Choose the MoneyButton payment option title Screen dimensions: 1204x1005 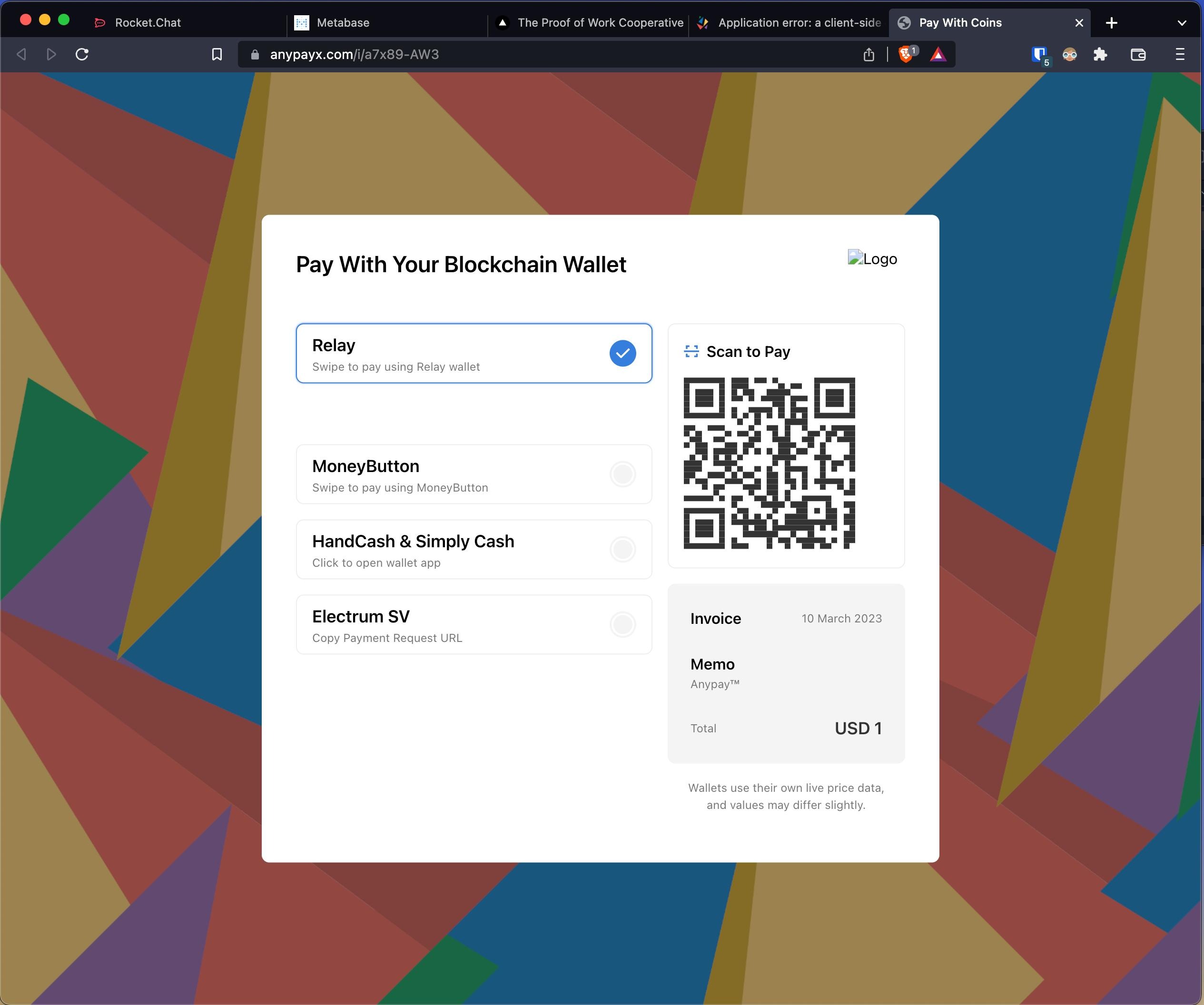tap(366, 466)
